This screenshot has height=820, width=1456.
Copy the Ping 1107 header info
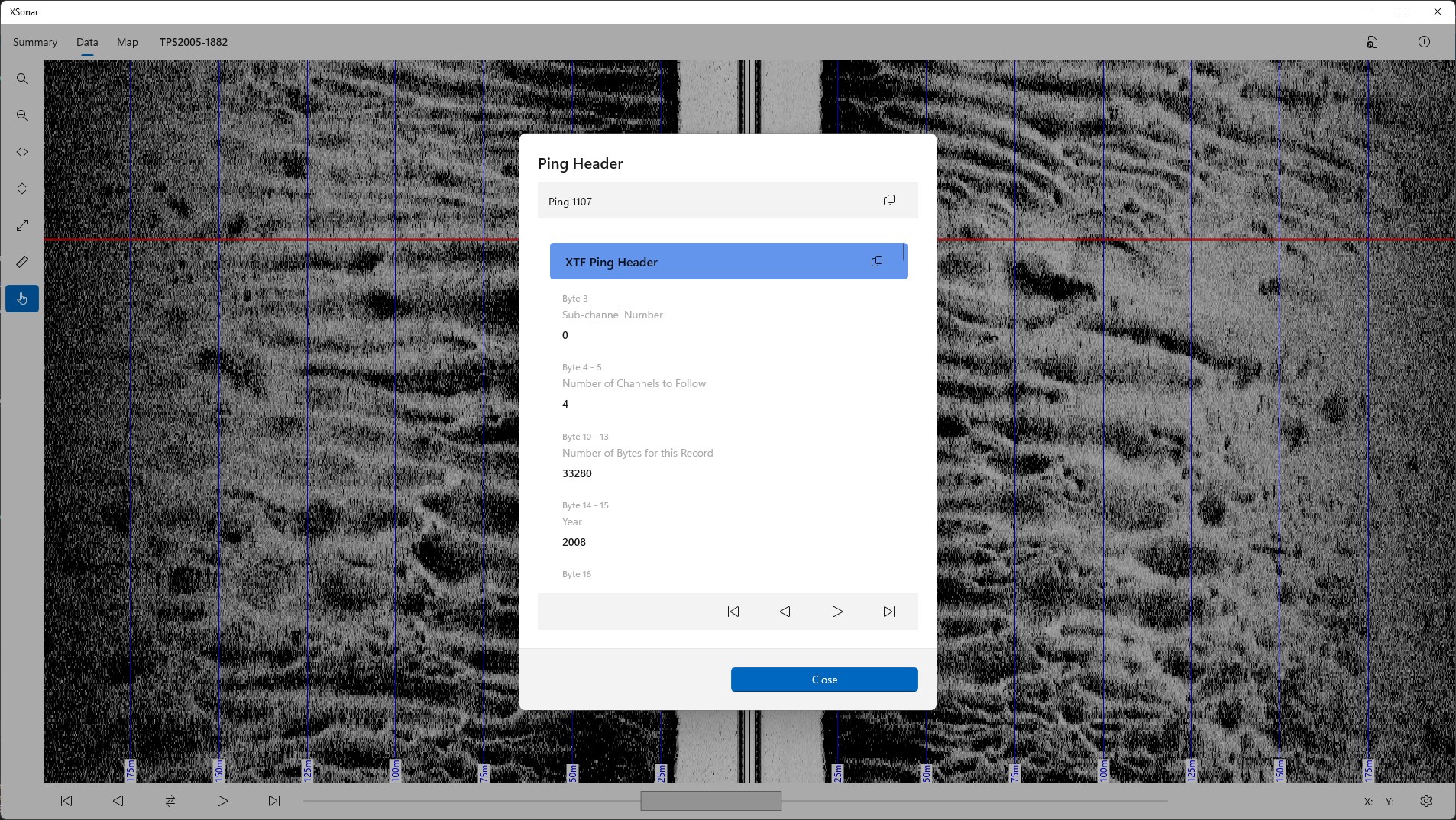tap(889, 200)
